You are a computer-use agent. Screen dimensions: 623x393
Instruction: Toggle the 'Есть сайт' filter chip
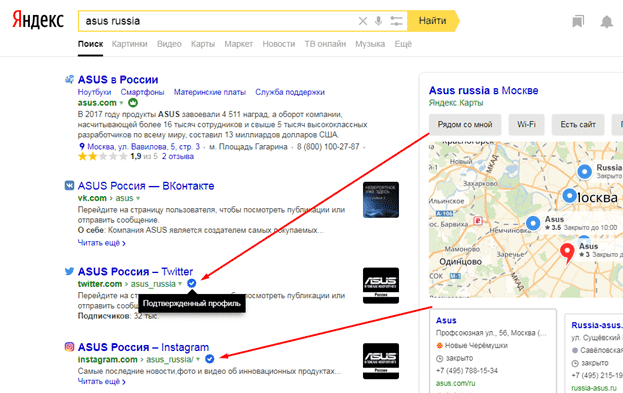pos(578,125)
